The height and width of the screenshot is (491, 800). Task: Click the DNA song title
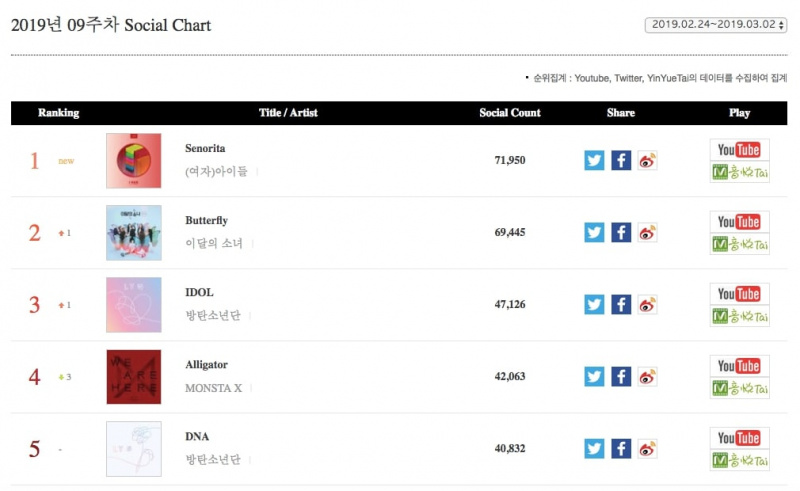[197, 437]
